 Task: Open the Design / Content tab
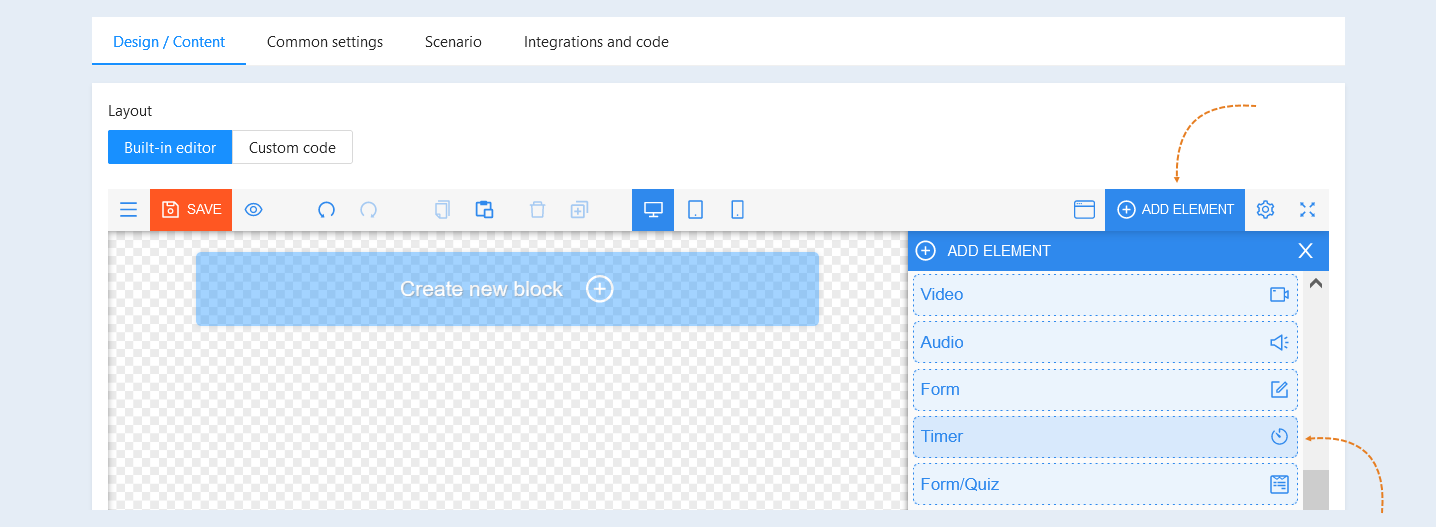169,42
